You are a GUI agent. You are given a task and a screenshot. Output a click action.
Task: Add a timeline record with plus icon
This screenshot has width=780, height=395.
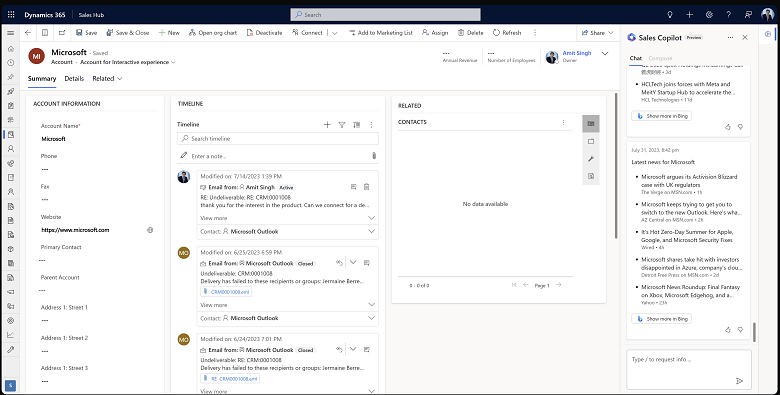(327, 125)
